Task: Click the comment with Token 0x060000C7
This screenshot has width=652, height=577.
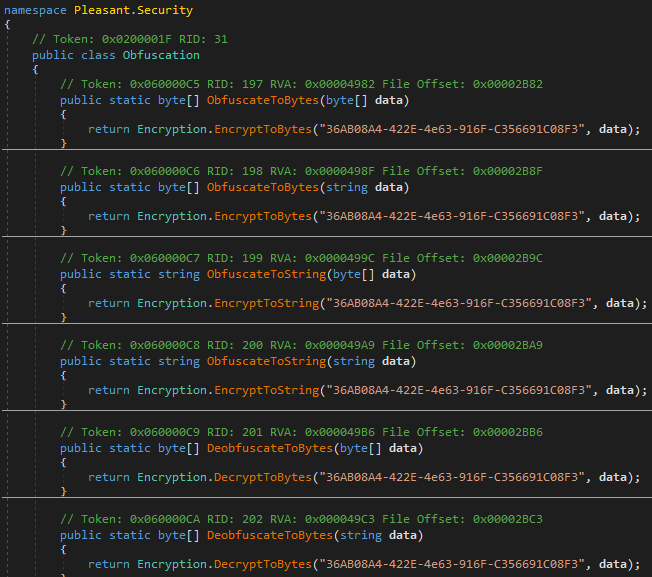Action: tap(301, 258)
